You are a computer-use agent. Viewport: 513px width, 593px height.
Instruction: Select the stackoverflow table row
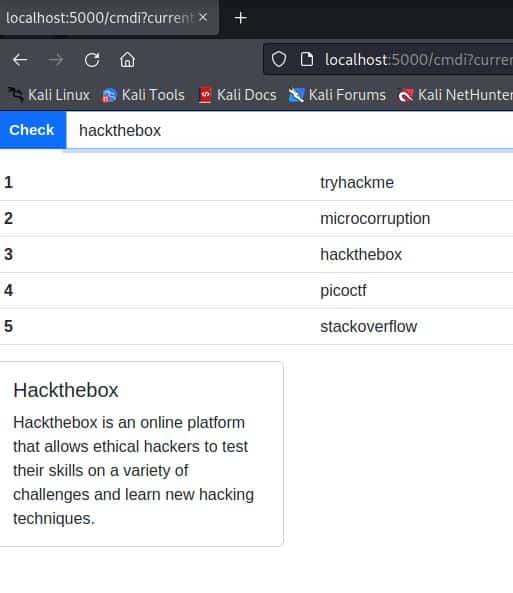click(x=256, y=326)
